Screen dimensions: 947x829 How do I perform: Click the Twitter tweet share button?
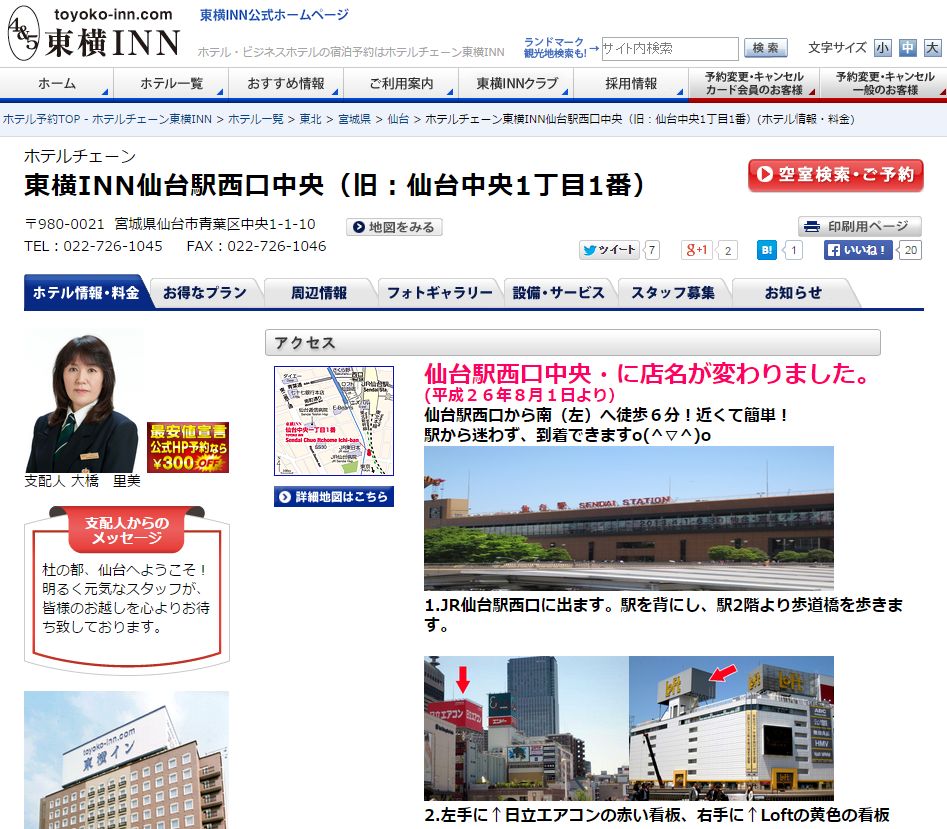pyautogui.click(x=609, y=250)
